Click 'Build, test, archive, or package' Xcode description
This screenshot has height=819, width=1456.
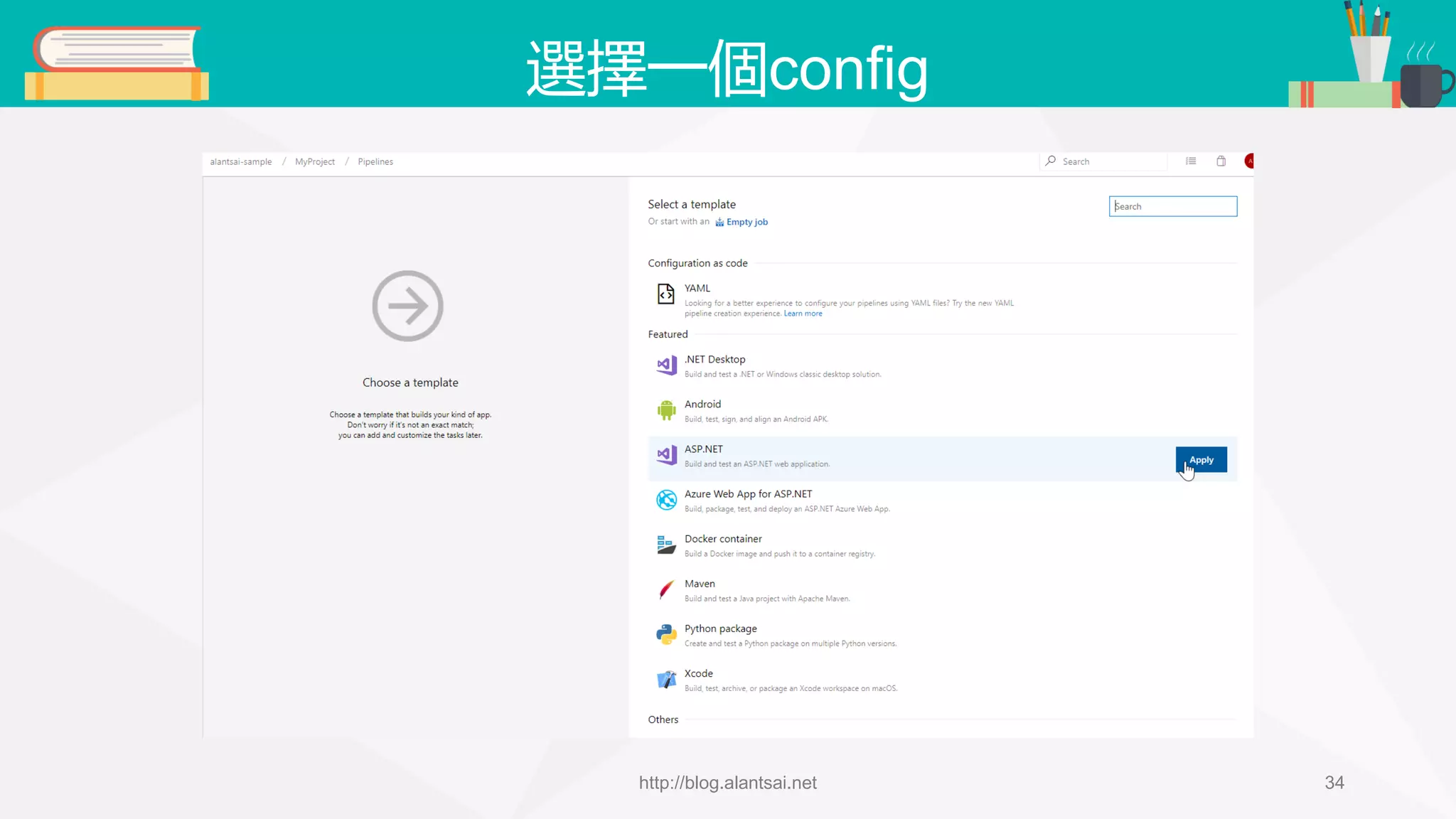[791, 688]
